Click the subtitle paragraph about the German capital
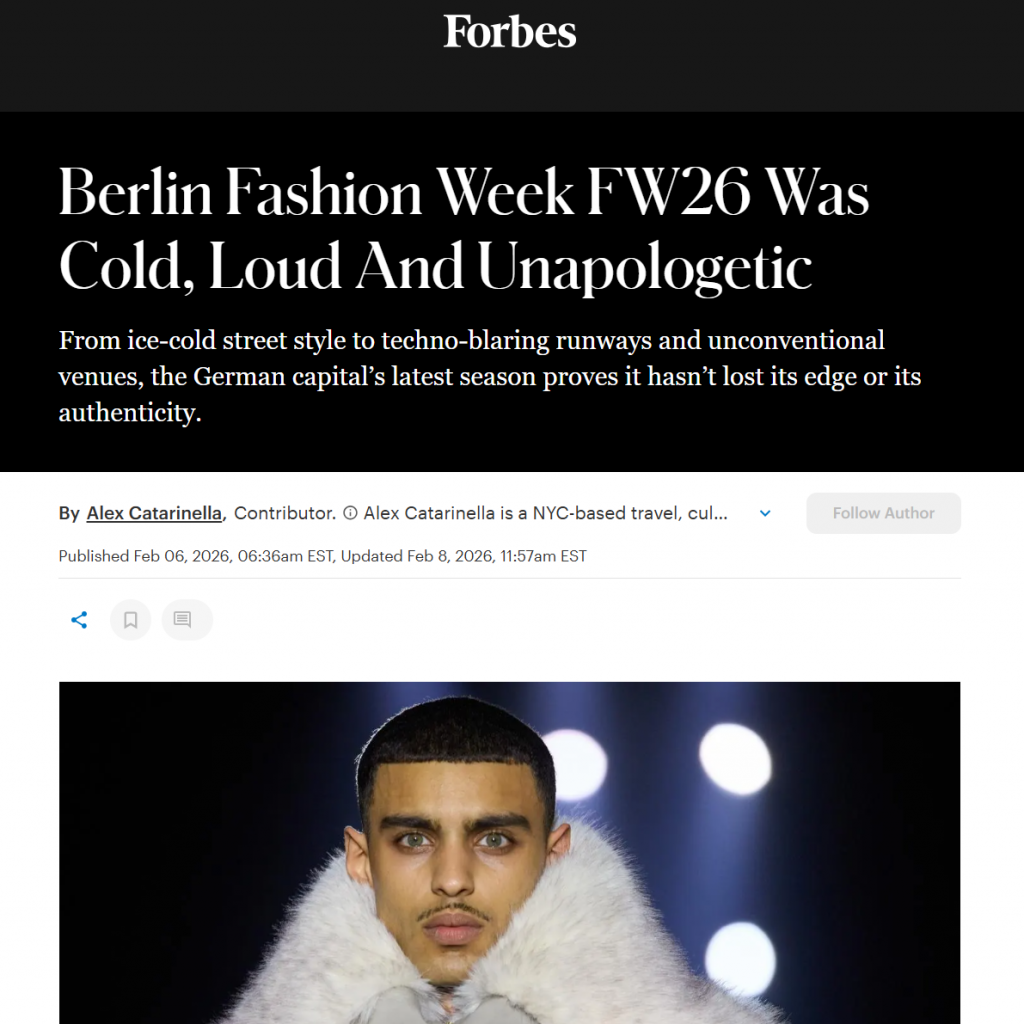 pyautogui.click(x=490, y=377)
